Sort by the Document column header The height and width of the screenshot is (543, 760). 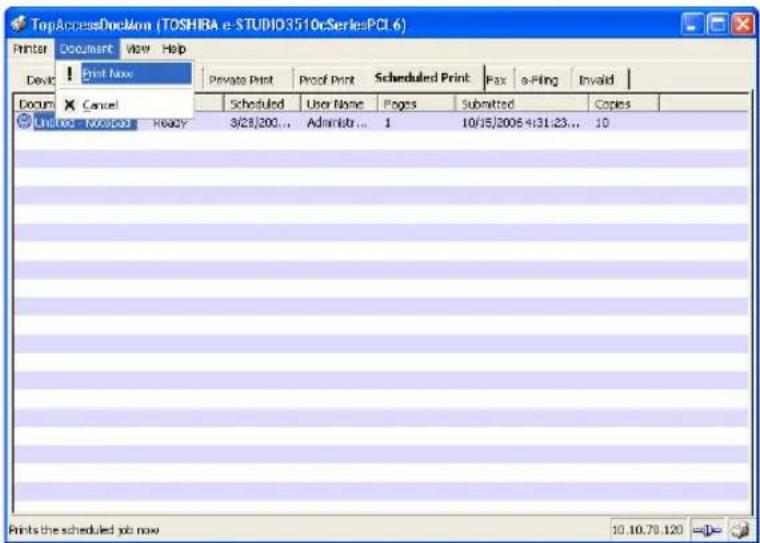tap(35, 104)
